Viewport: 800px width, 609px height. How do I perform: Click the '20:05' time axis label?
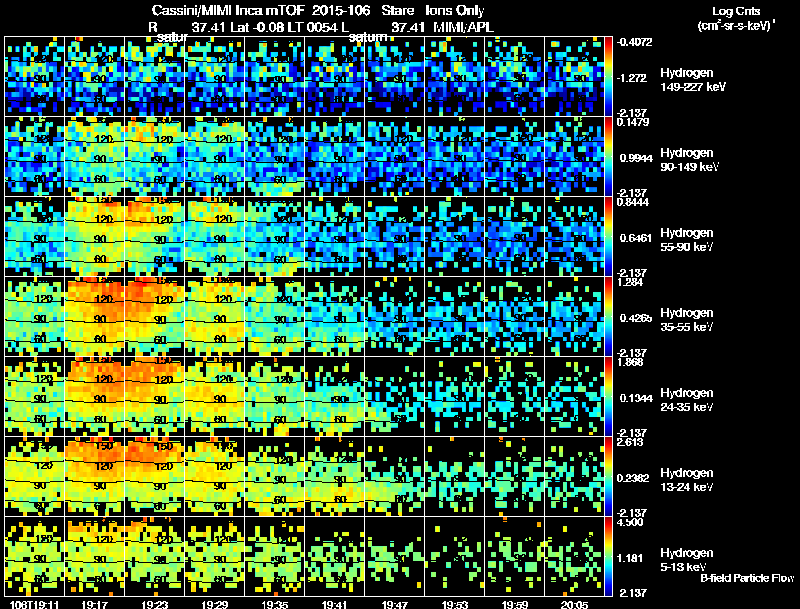point(574,605)
